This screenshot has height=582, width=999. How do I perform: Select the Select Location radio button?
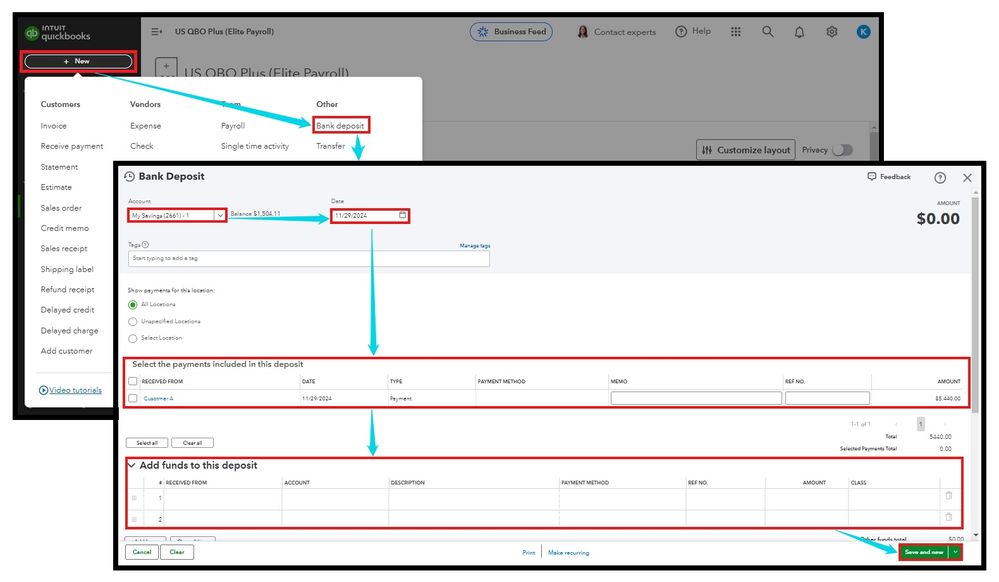coord(133,338)
